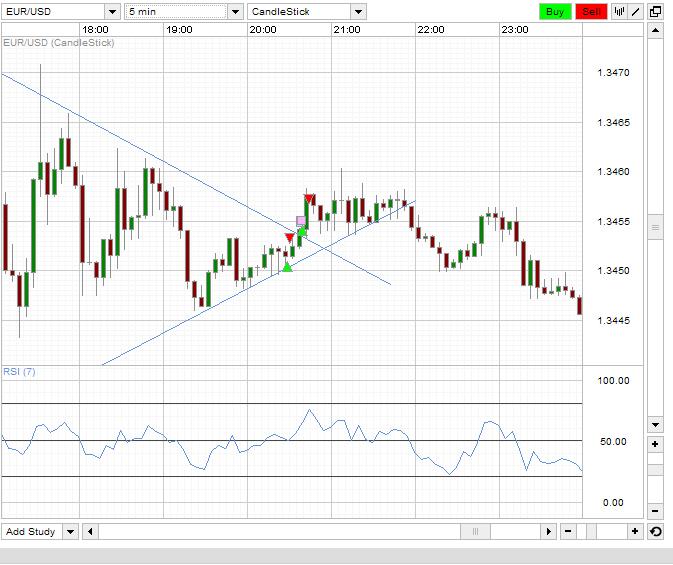Click the red down-triangle marker near 1.3453

point(290,237)
